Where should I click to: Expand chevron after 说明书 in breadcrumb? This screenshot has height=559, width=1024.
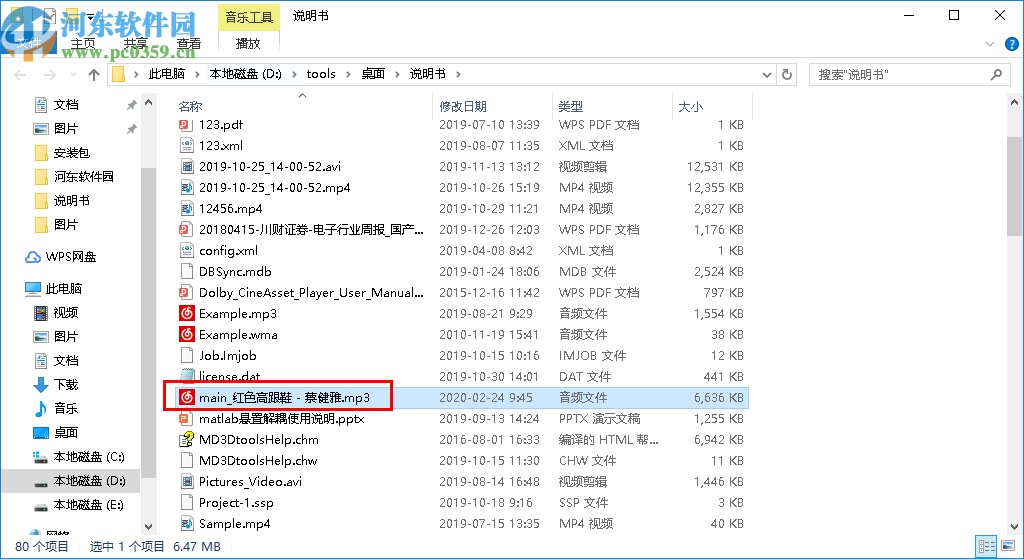(458, 74)
